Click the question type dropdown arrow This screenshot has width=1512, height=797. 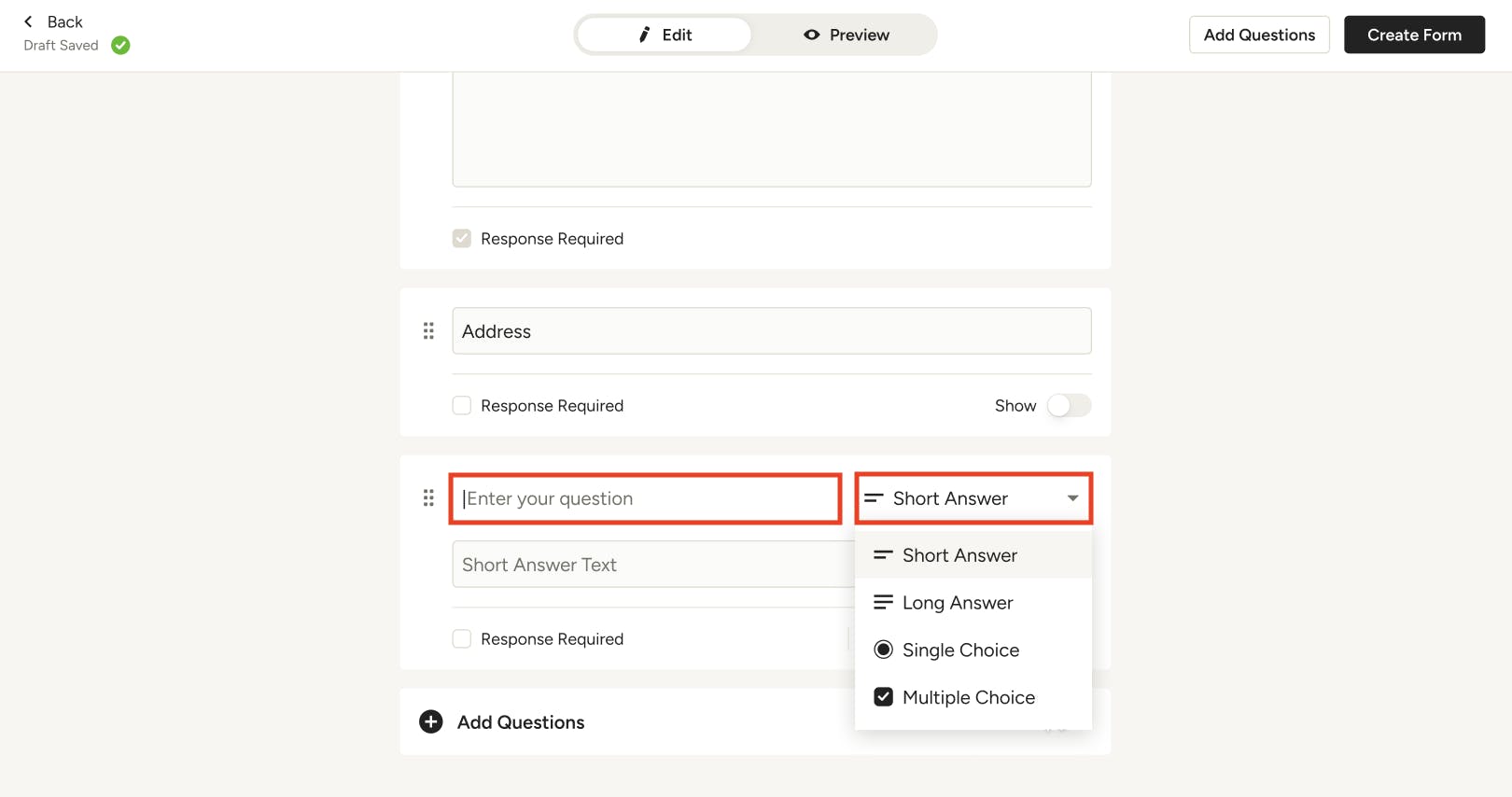[1072, 498]
